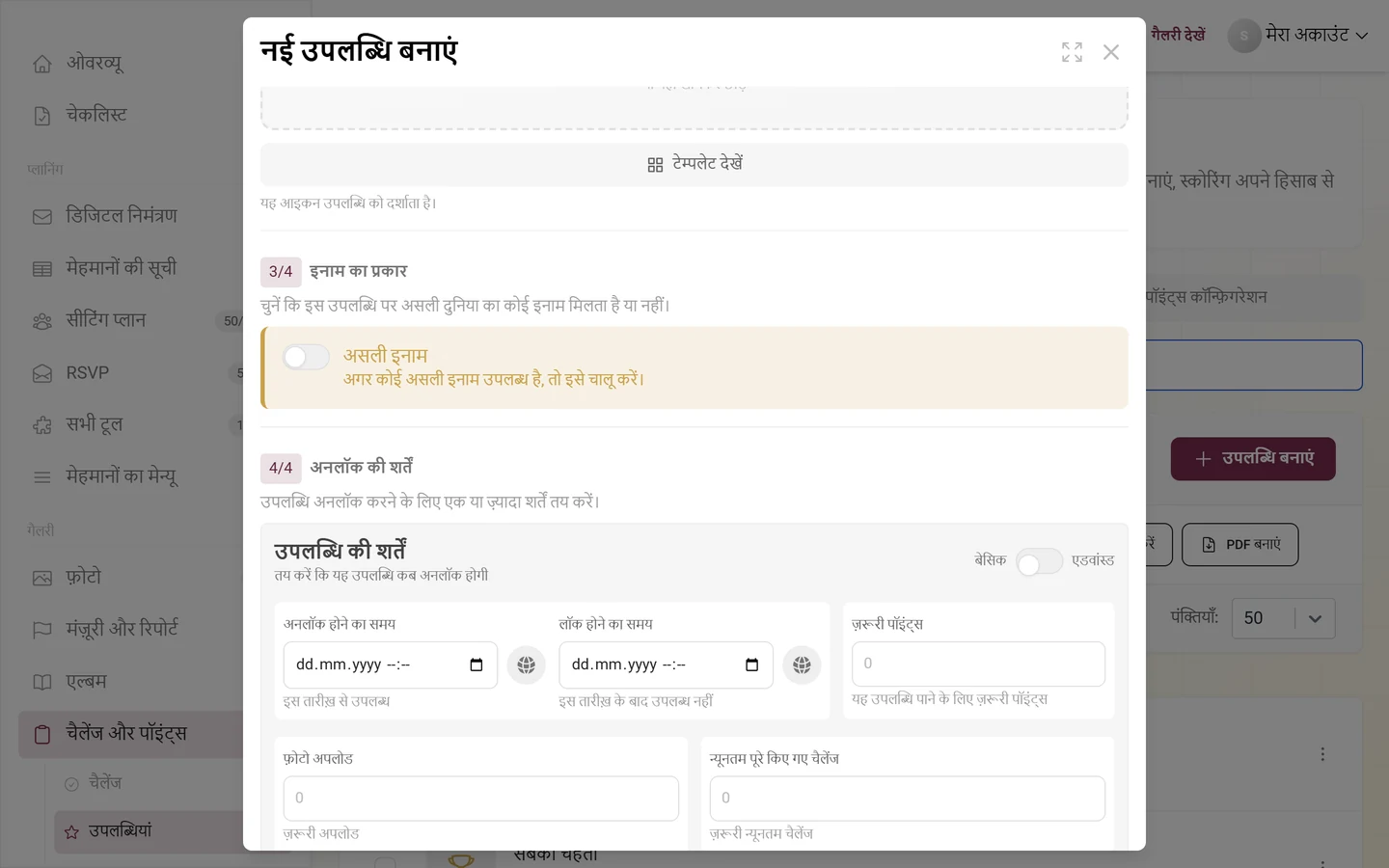Click the लॉक होने का समय date field
The height and width of the screenshot is (868, 1389).
coord(666,665)
